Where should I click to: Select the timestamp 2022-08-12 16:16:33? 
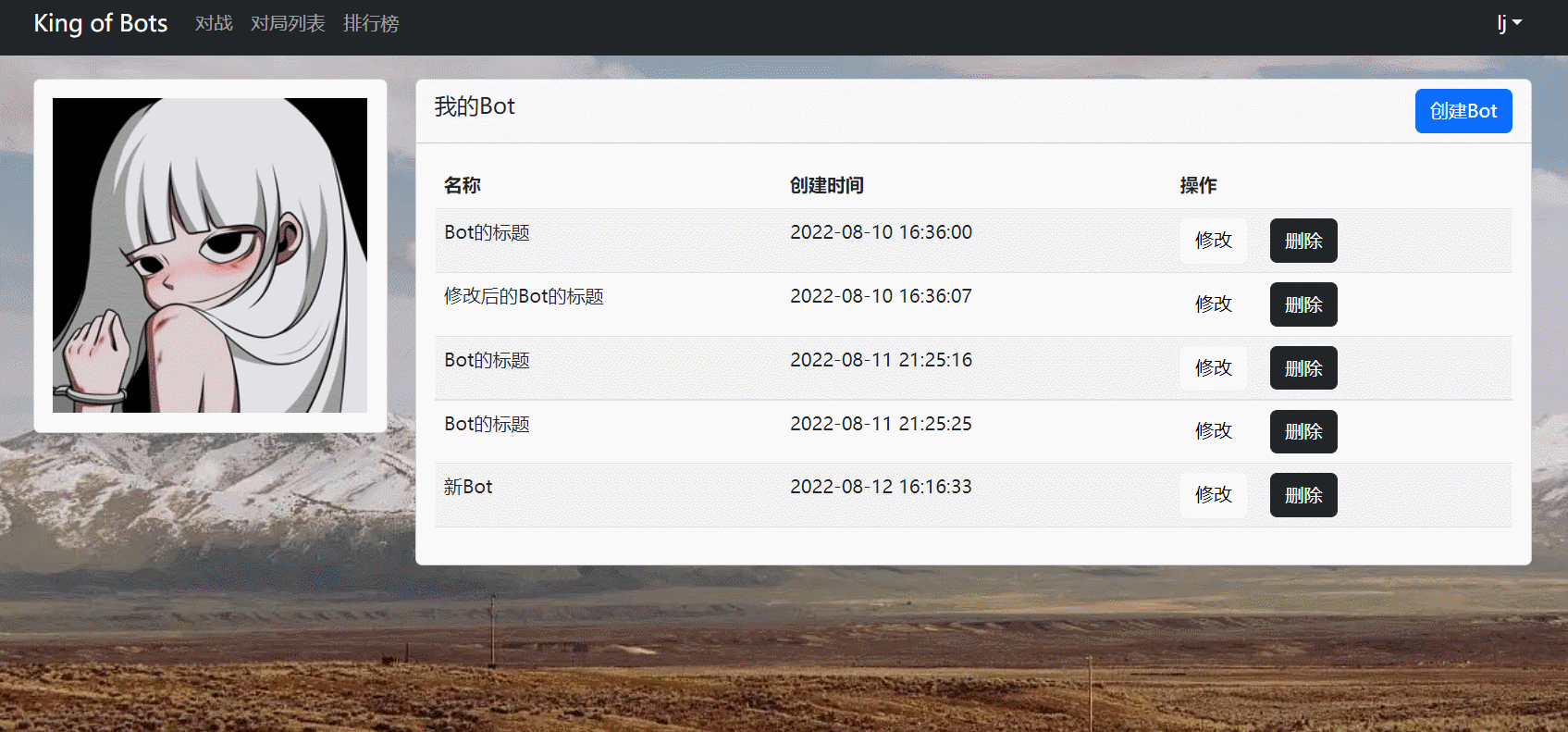(881, 487)
